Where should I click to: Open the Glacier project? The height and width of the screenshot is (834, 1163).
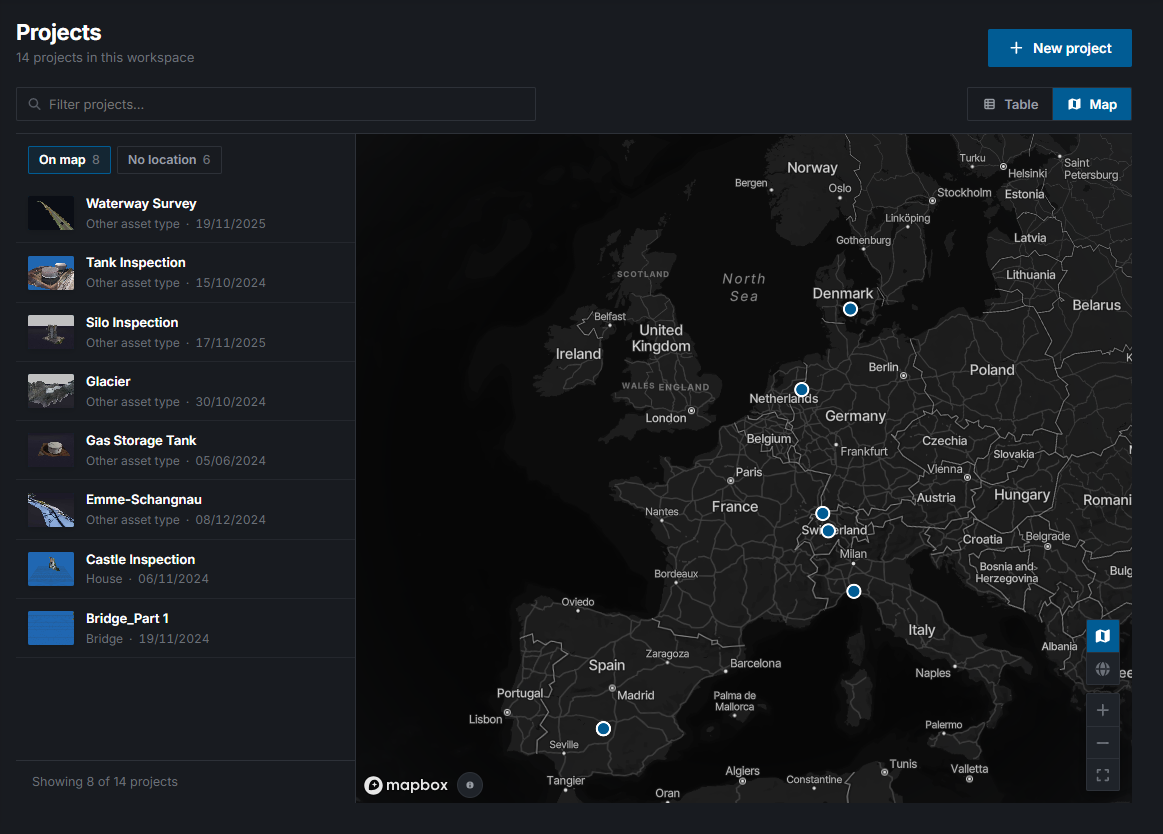pos(185,391)
